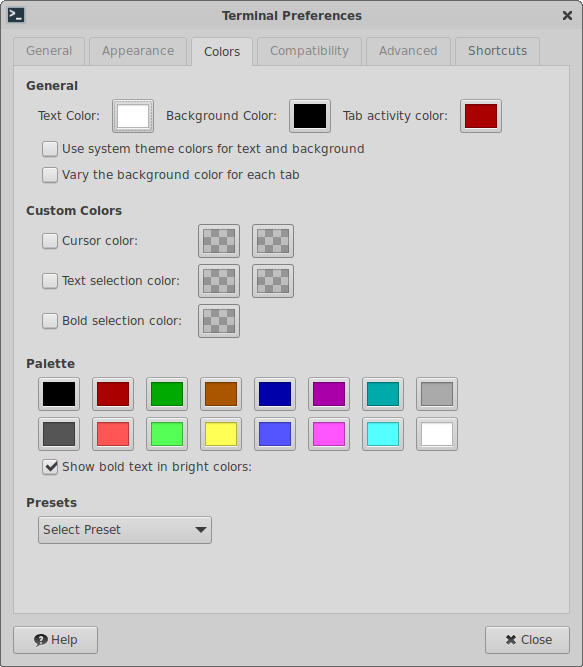Click the first Text selection color swatch

pos(219,281)
